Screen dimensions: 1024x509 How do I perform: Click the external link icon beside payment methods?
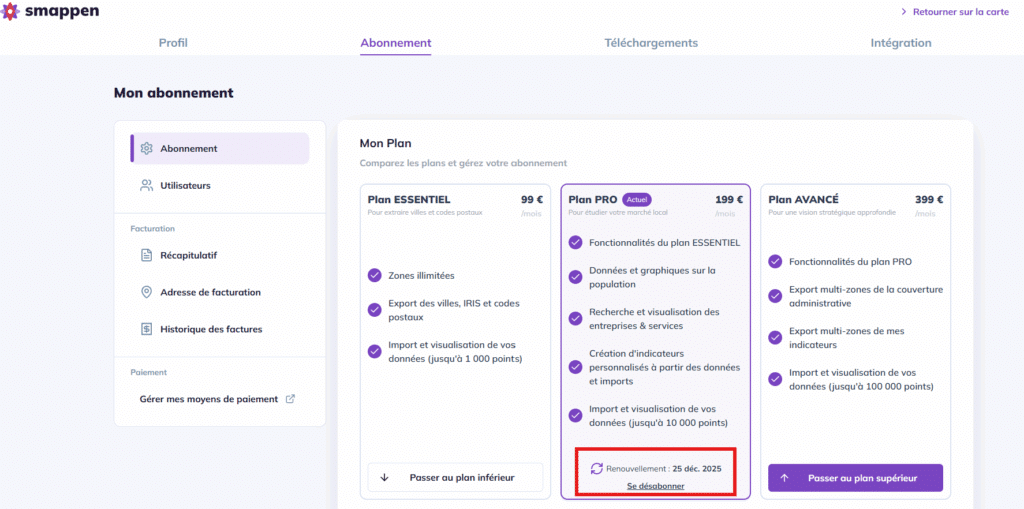coord(291,399)
